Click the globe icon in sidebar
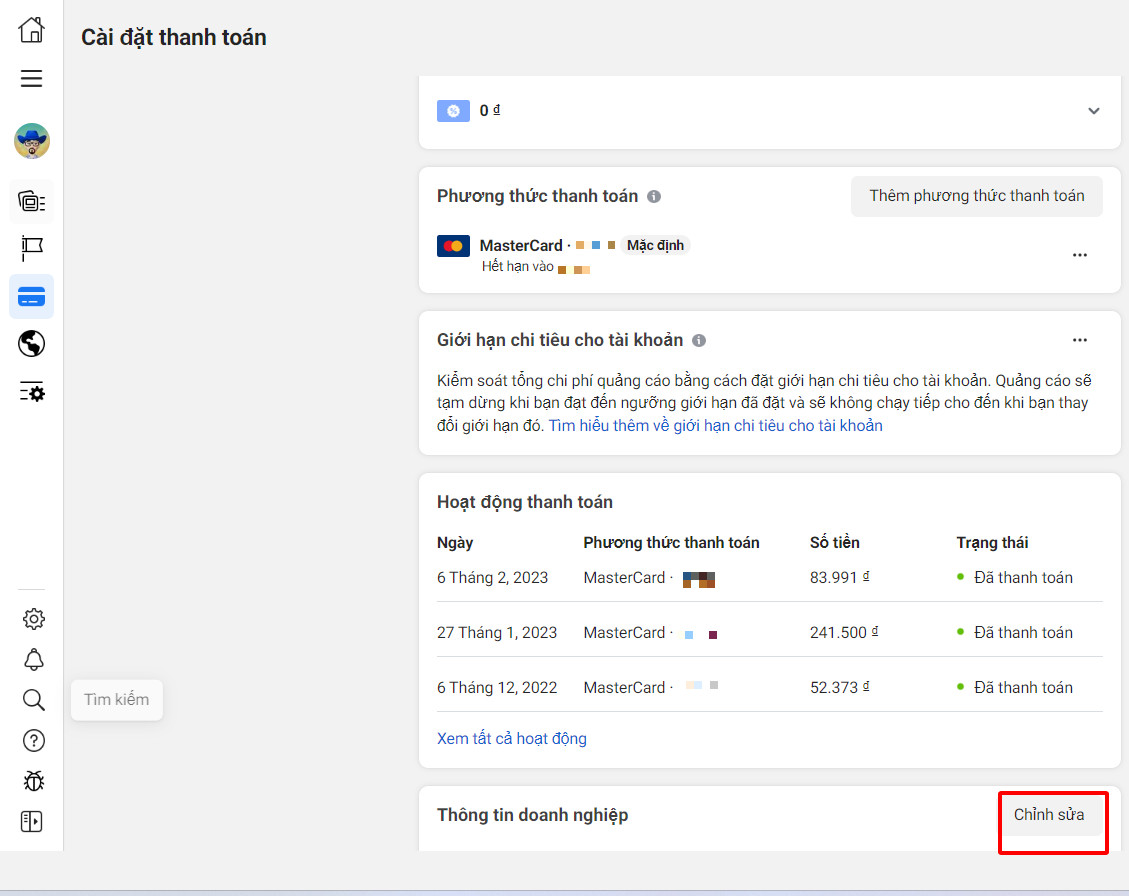The height and width of the screenshot is (896, 1129). pyautogui.click(x=32, y=344)
